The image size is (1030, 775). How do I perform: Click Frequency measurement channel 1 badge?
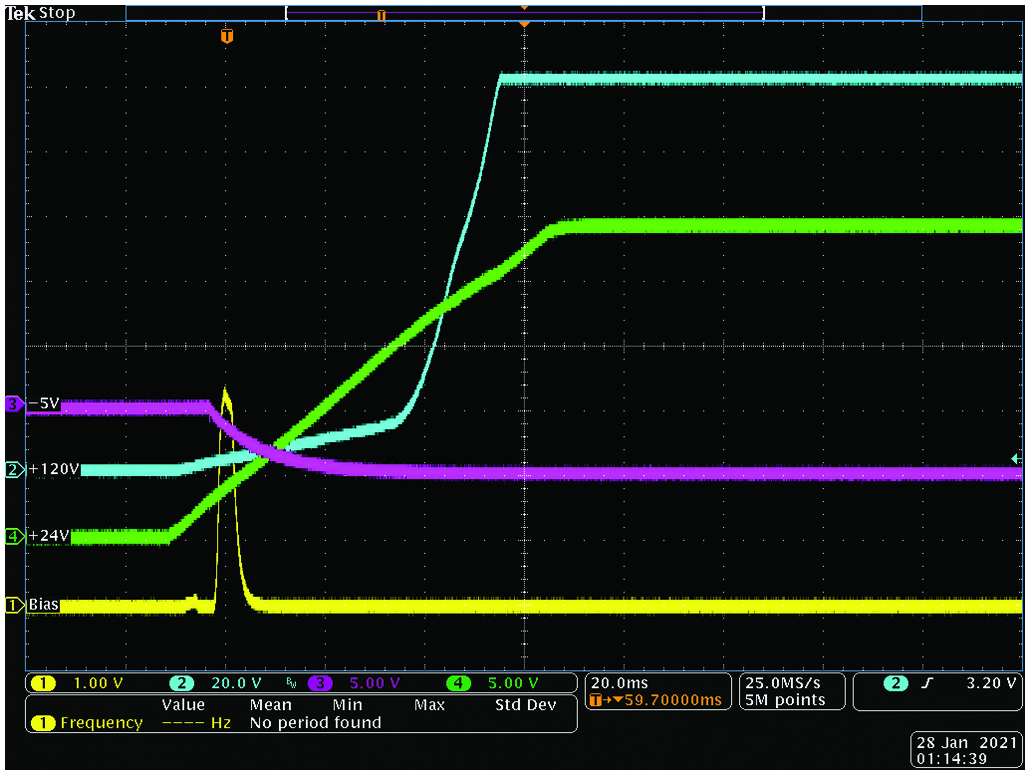[43, 723]
